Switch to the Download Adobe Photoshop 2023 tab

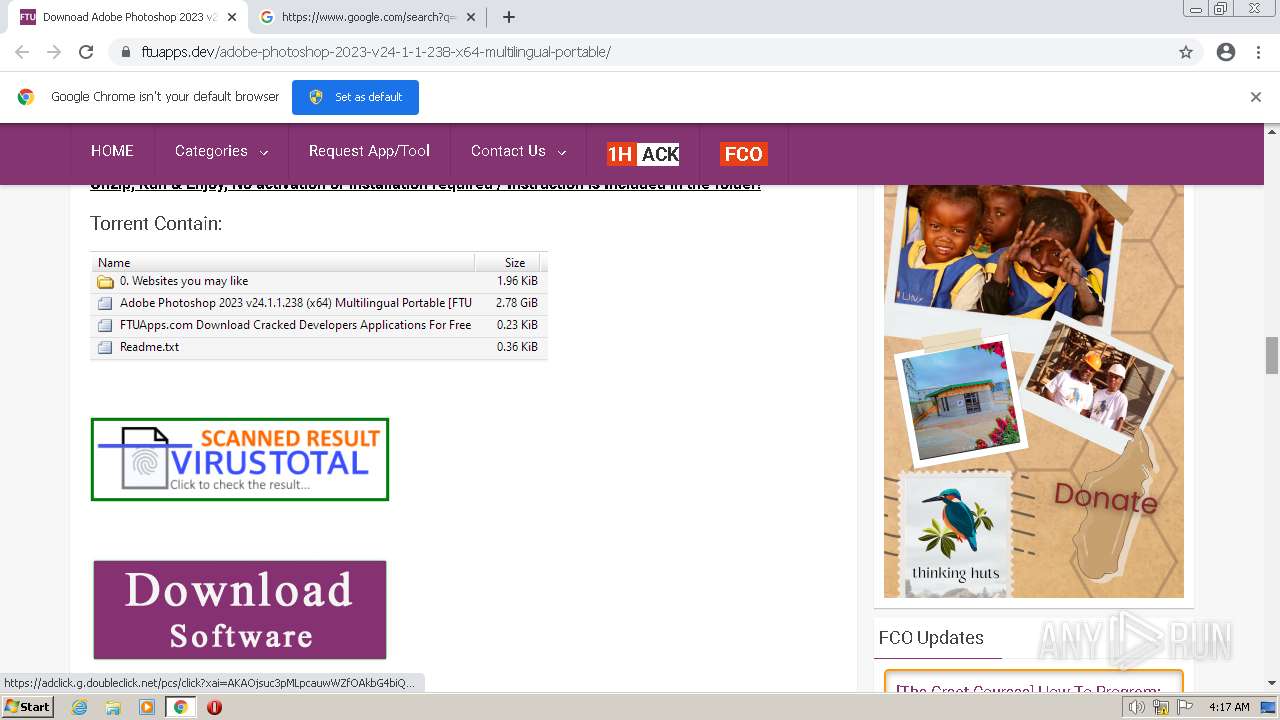point(130,17)
